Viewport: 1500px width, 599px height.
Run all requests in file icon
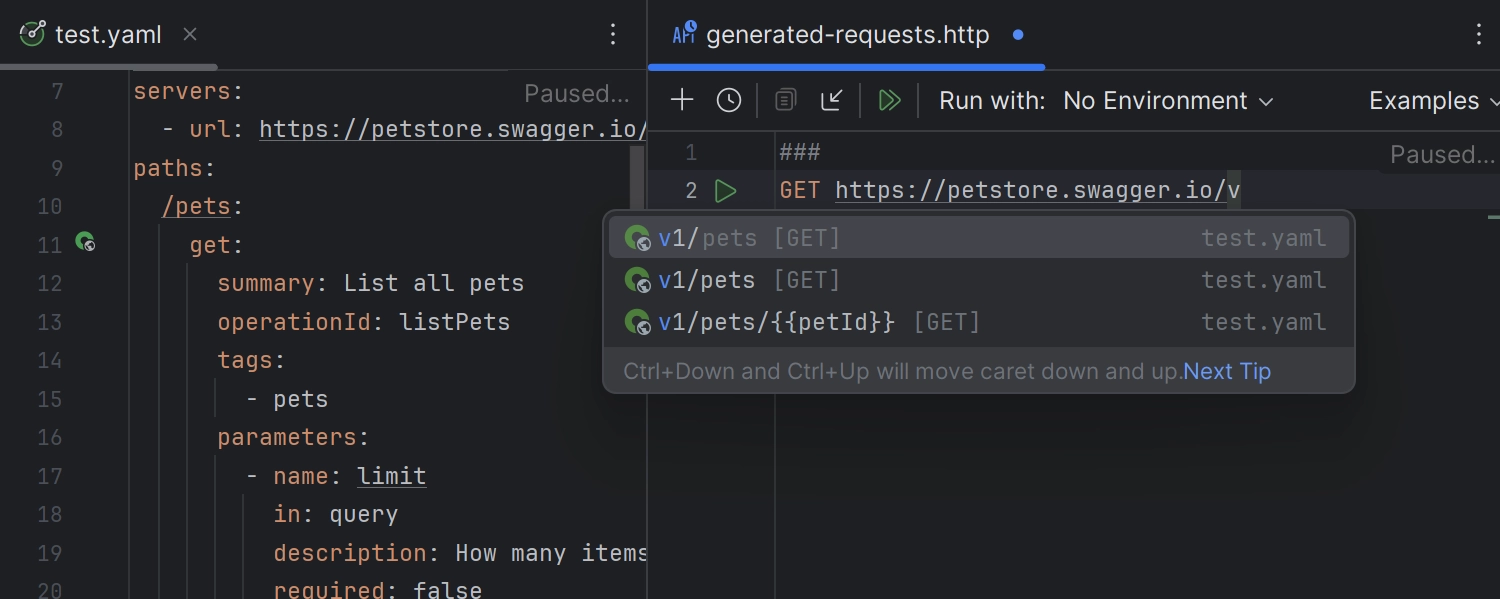(889, 100)
